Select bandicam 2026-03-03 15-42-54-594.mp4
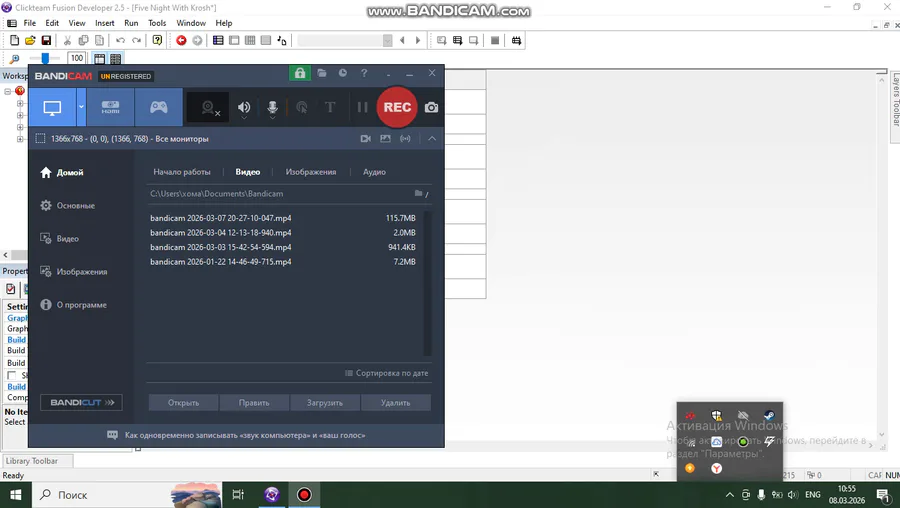This screenshot has width=900, height=508. tap(284, 247)
